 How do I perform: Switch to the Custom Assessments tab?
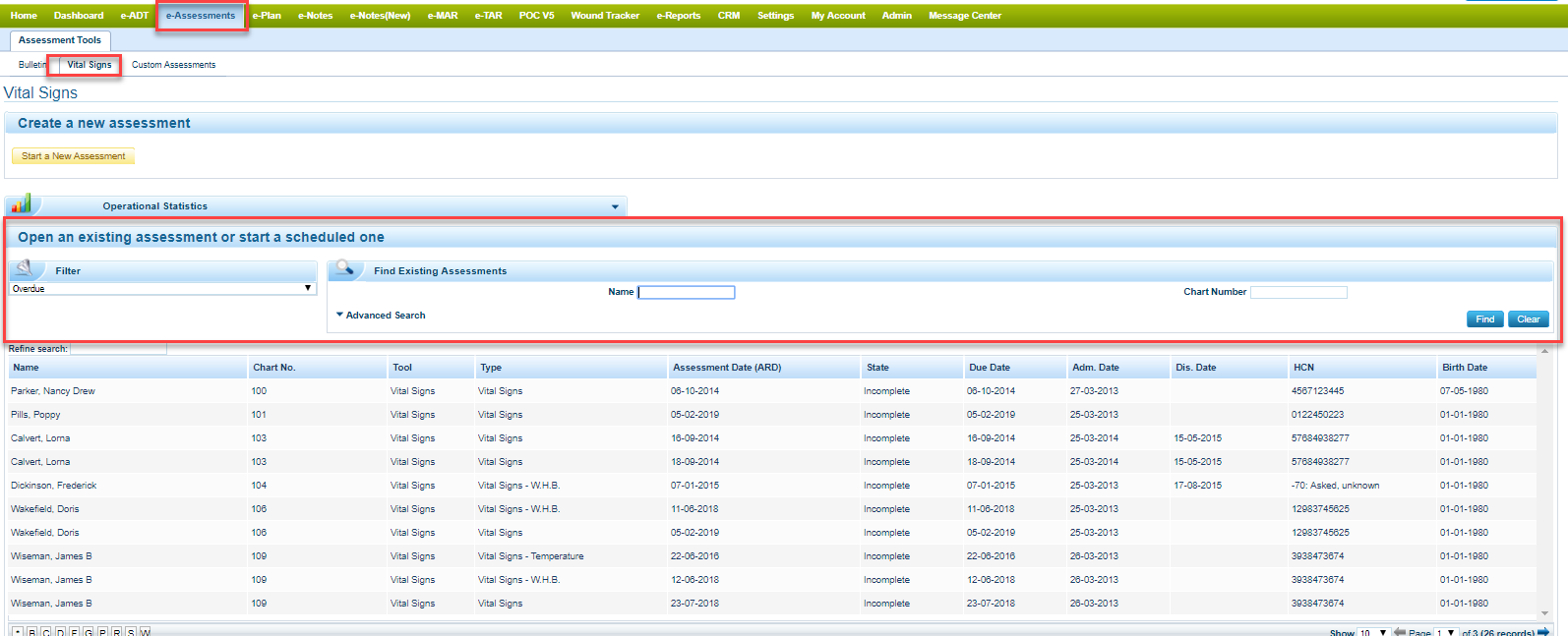click(x=173, y=65)
